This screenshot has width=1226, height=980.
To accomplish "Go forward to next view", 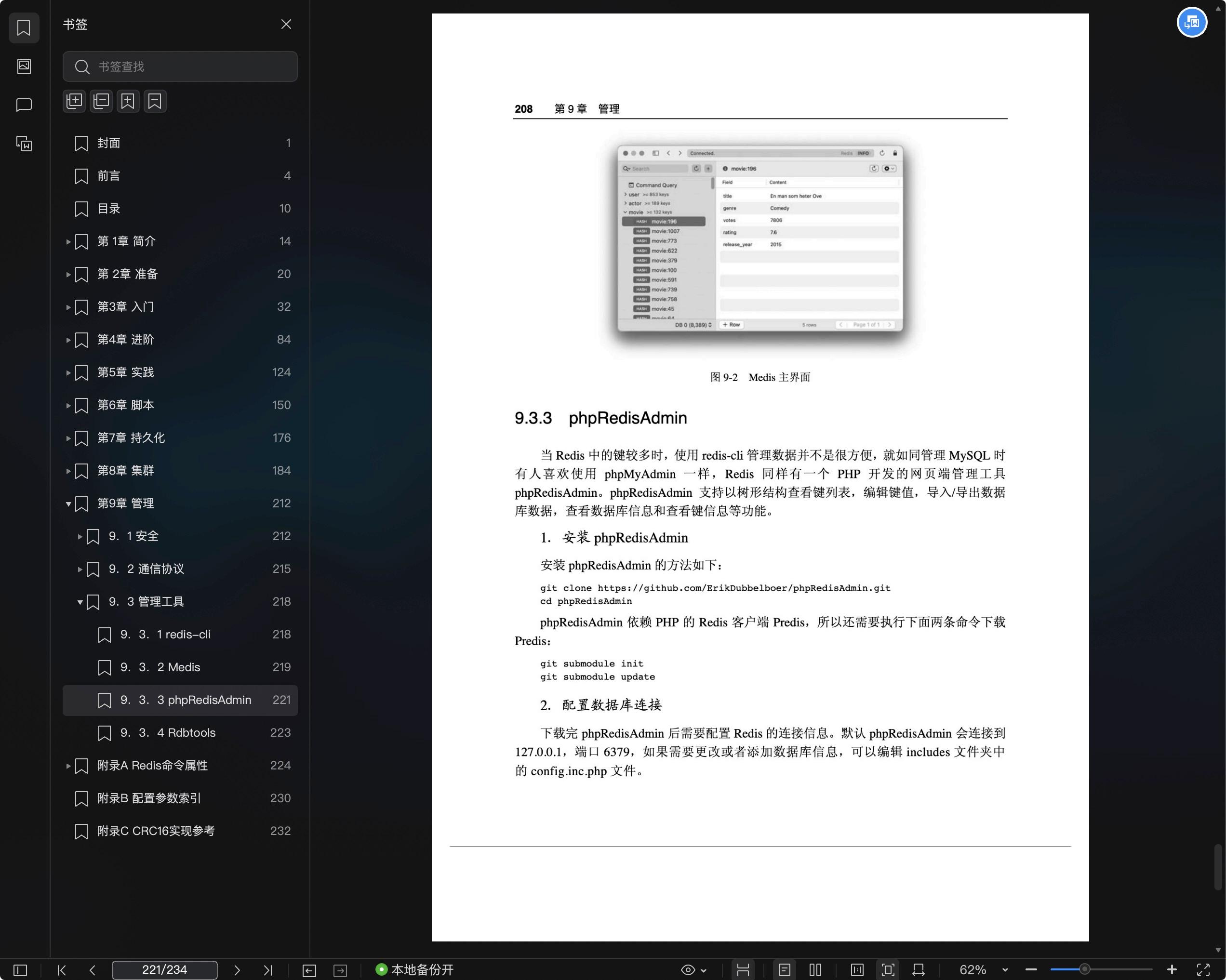I will (x=340, y=970).
